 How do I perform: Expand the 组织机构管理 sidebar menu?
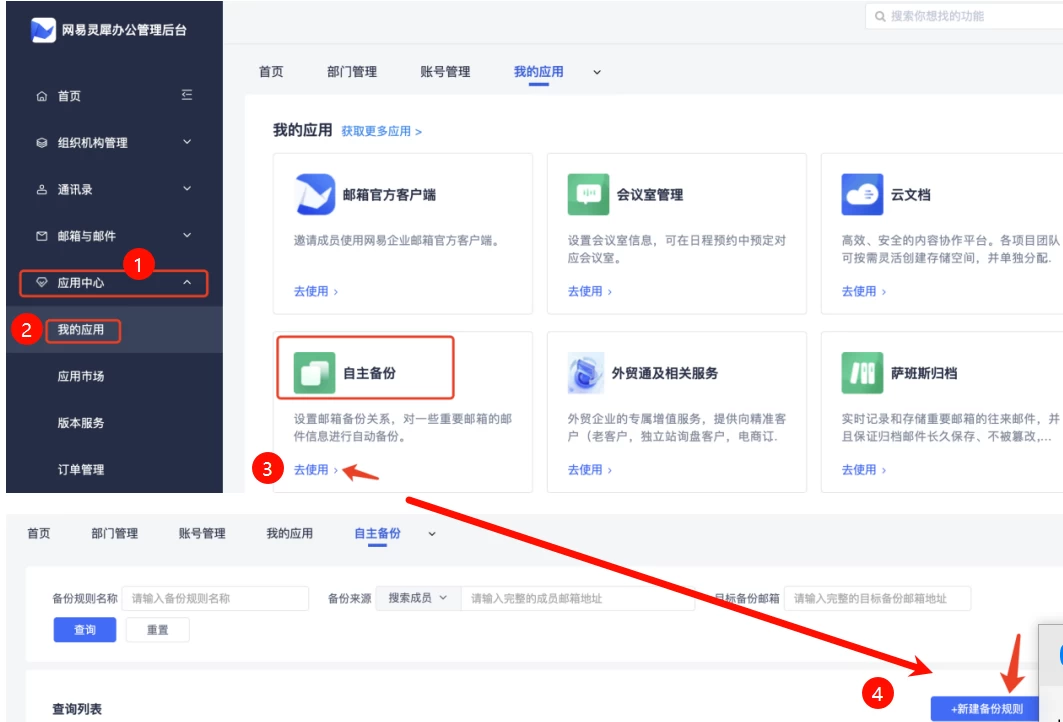click(187, 142)
